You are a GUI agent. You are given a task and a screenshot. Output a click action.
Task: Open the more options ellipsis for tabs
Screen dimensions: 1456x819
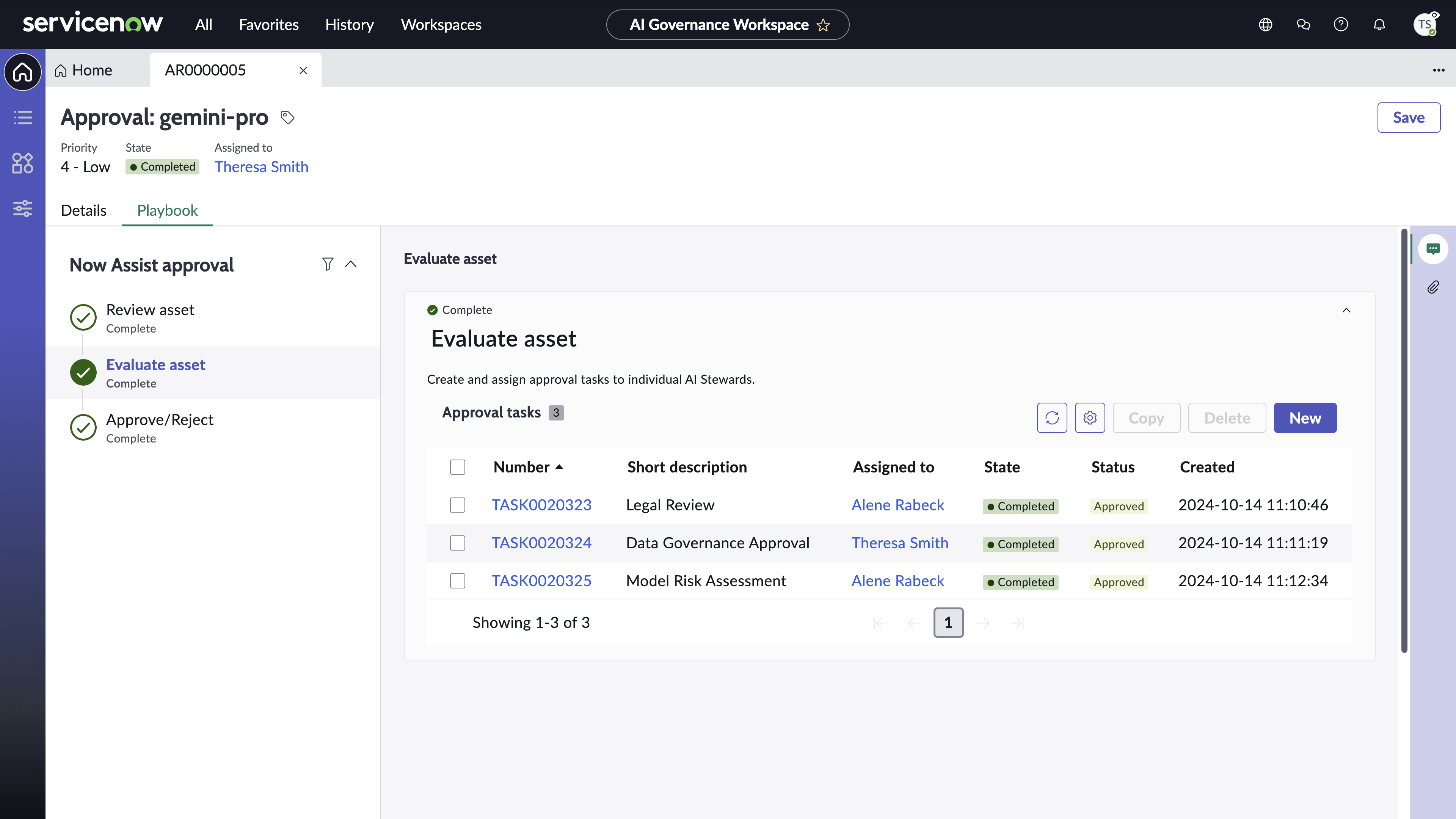point(1439,70)
